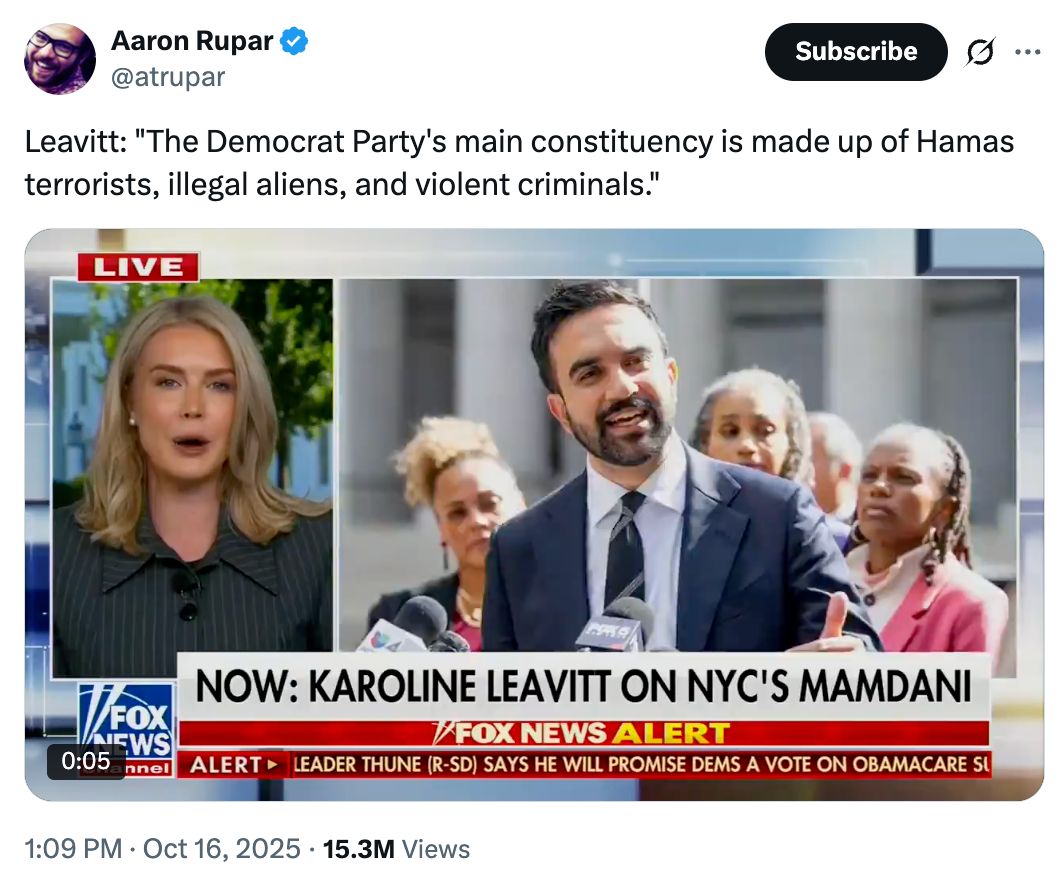Click the 0:05 video duration badge
1060x884 pixels.
point(86,761)
